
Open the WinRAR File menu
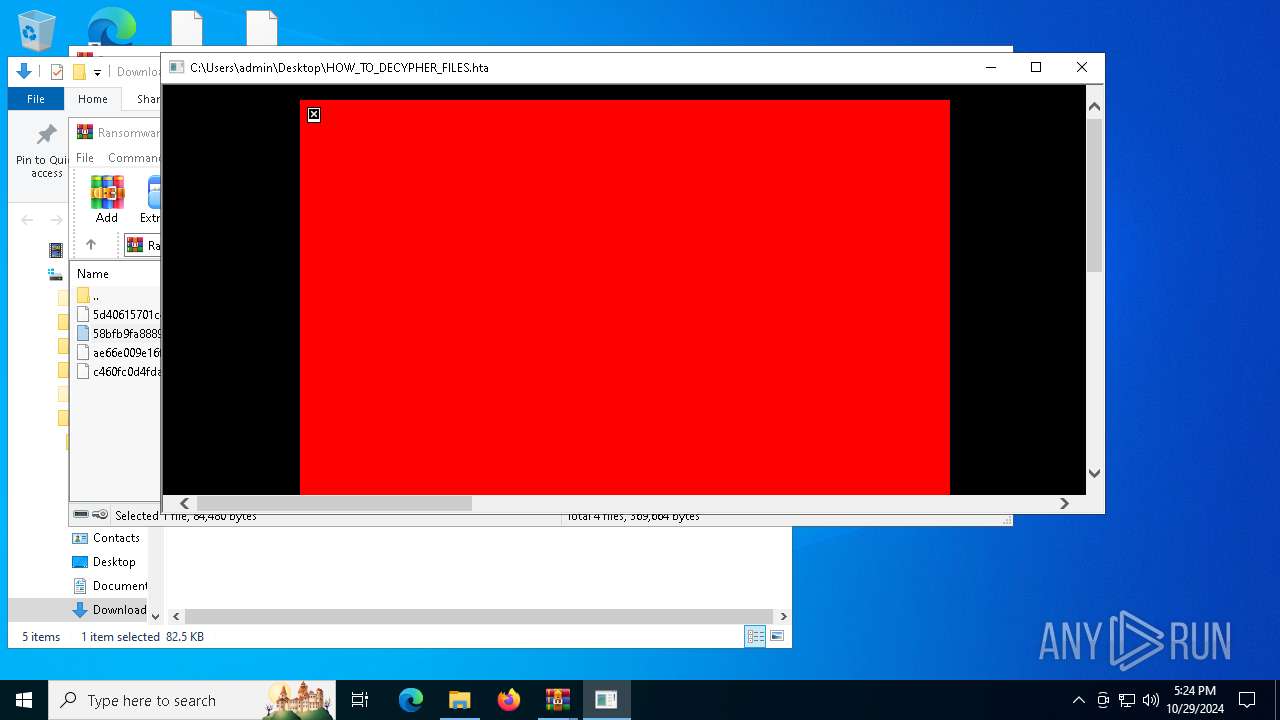pos(85,158)
